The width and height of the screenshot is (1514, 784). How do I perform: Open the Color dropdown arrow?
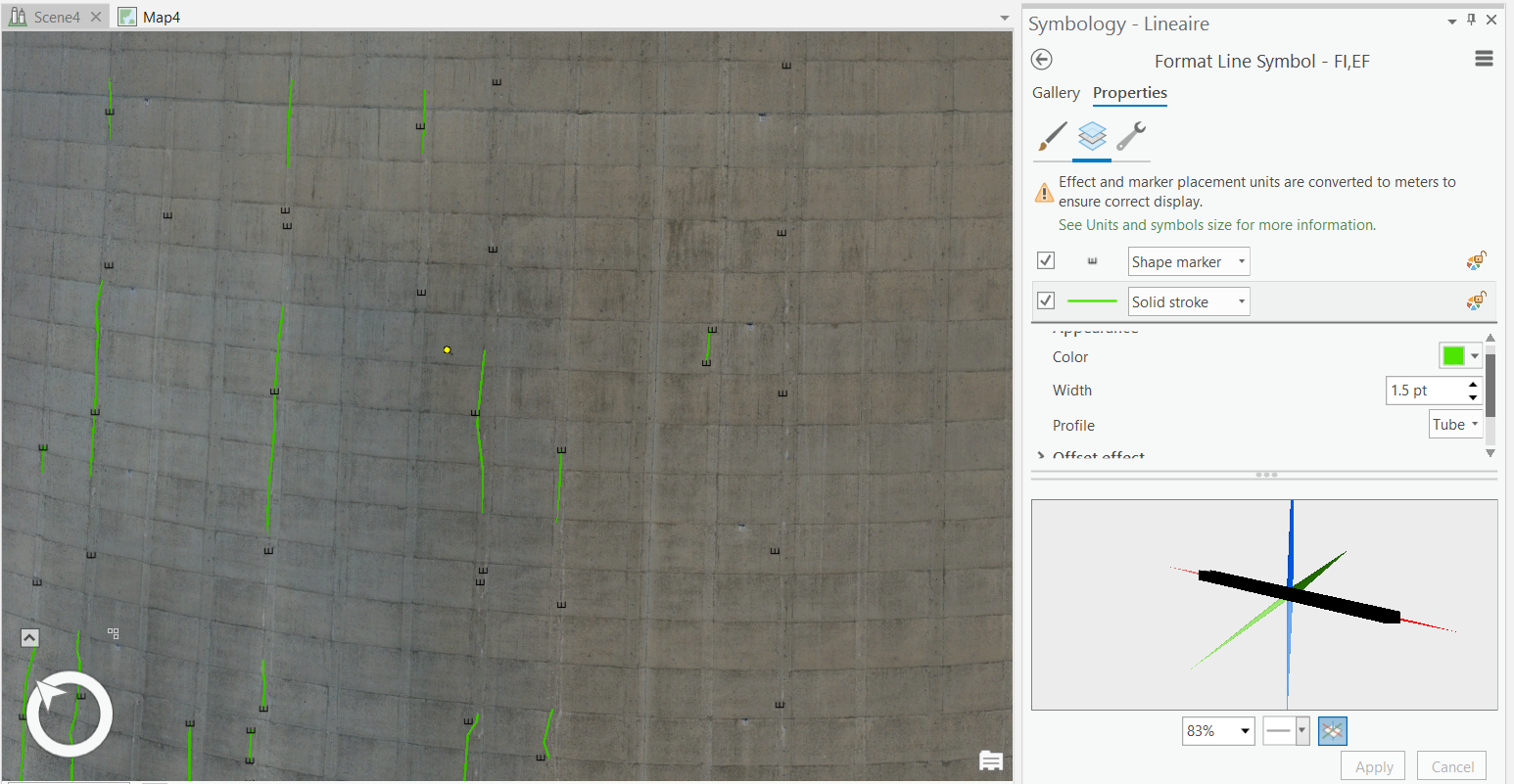tap(1475, 356)
